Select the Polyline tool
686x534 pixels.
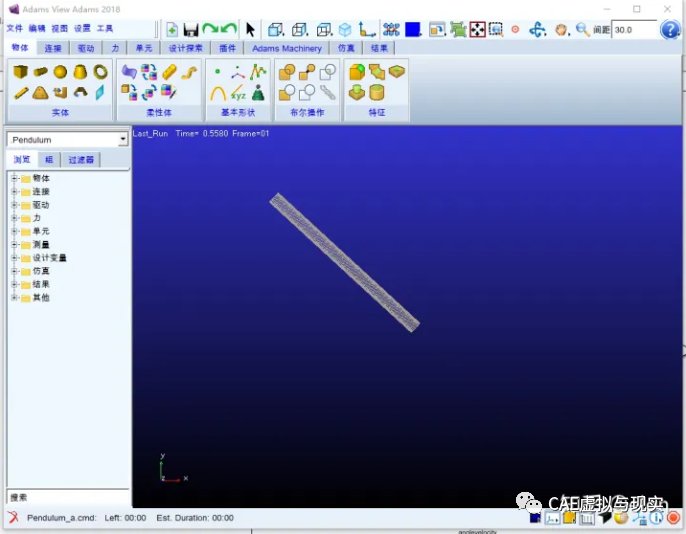click(x=258, y=72)
